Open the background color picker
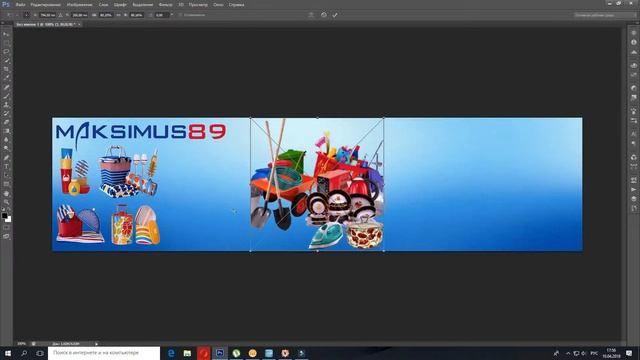Screen dimensions: 640x360 [9, 220]
